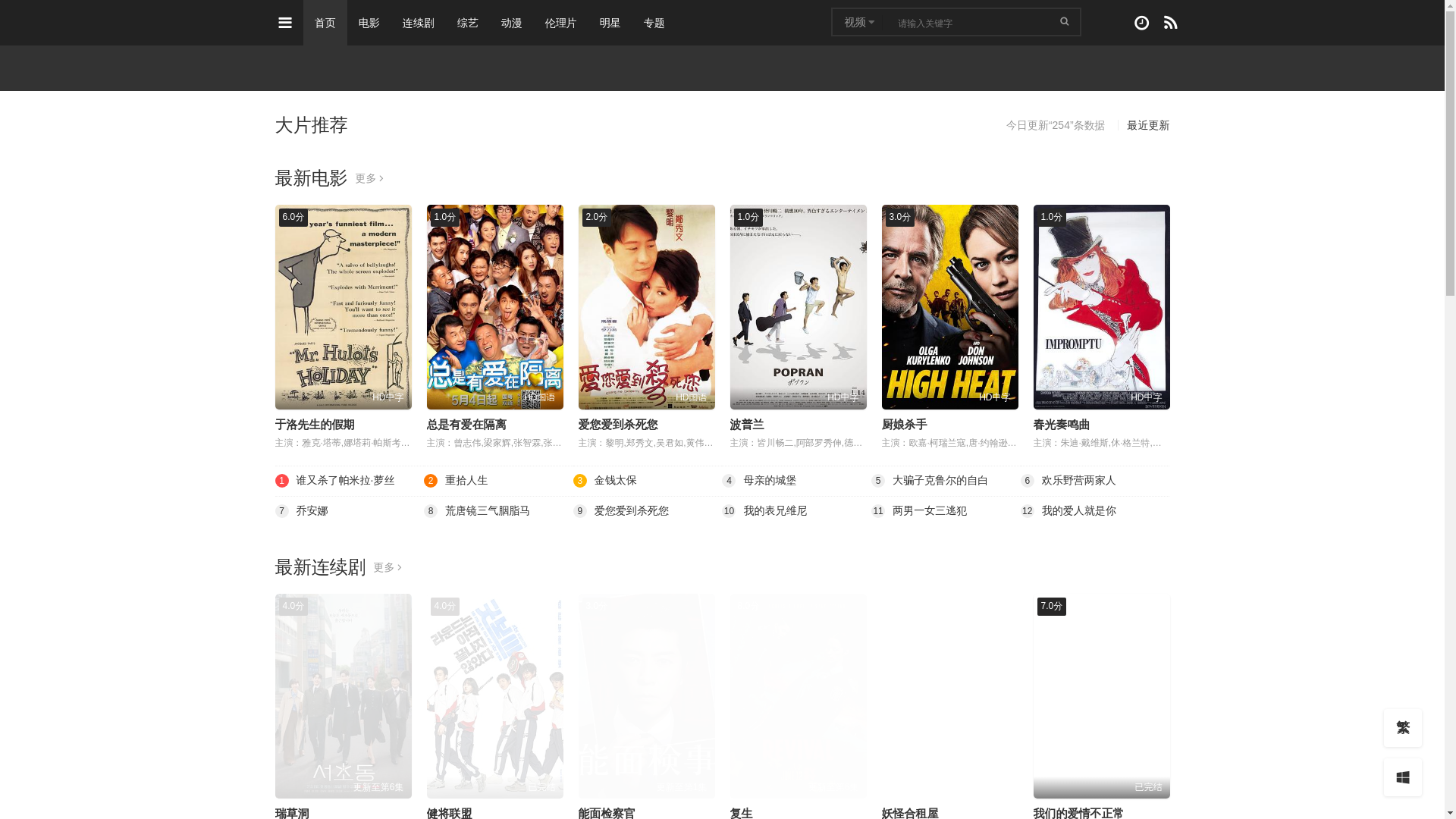Open ranked item 9 爱您爱到杀死您

tap(632, 511)
